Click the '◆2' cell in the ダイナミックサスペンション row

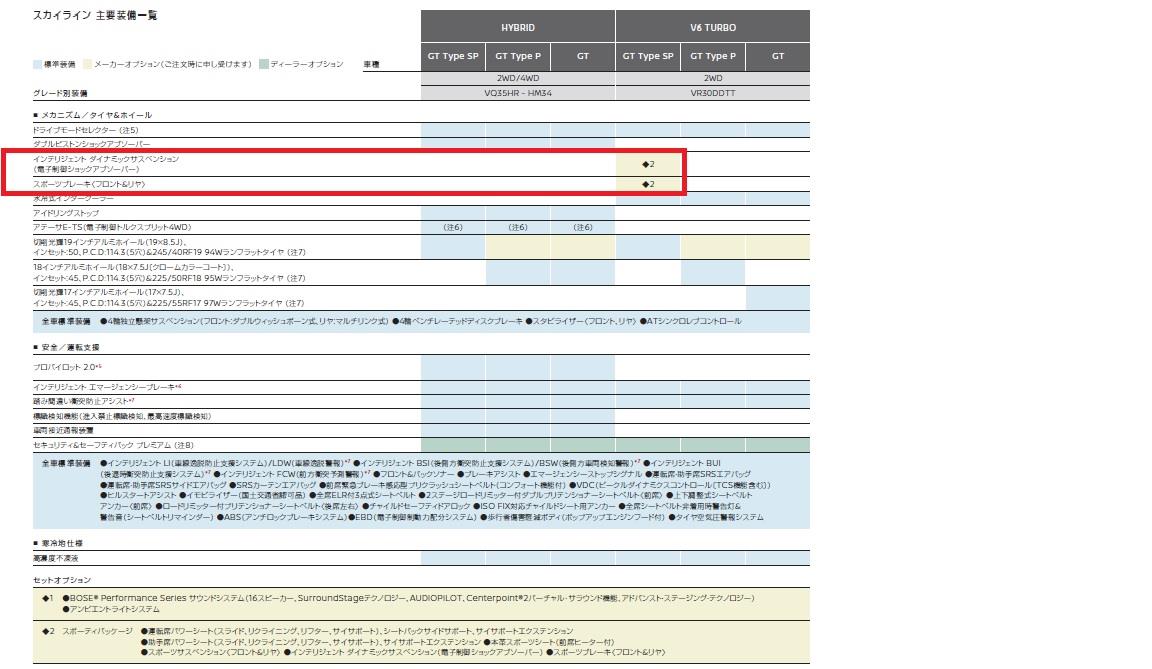point(648,164)
